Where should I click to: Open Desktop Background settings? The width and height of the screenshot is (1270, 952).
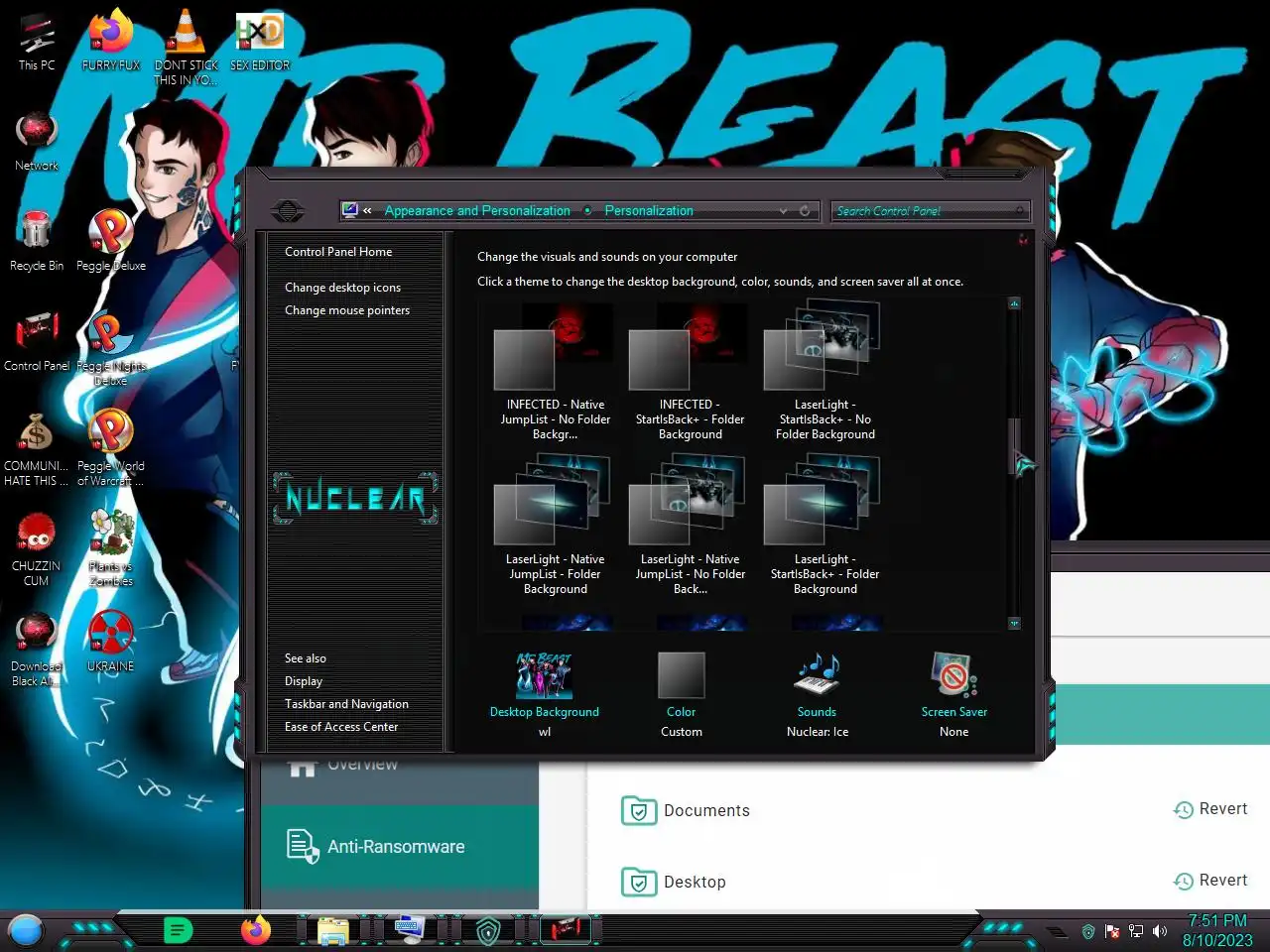pos(545,694)
